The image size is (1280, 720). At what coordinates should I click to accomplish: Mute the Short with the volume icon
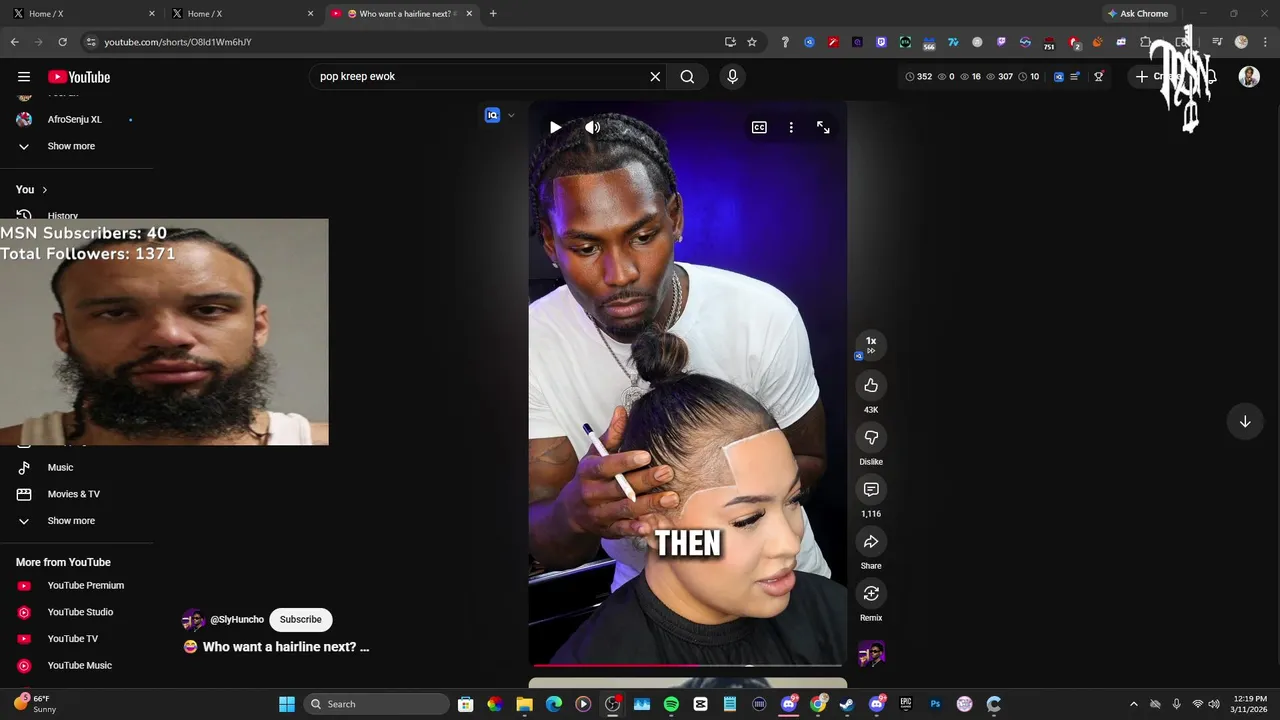(x=592, y=127)
